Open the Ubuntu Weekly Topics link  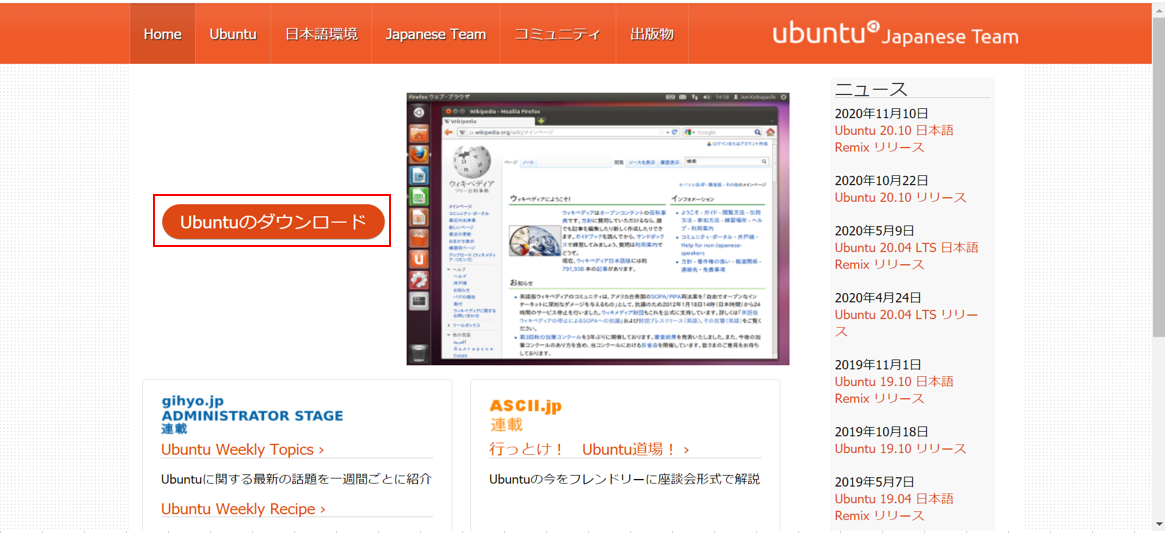[242, 449]
